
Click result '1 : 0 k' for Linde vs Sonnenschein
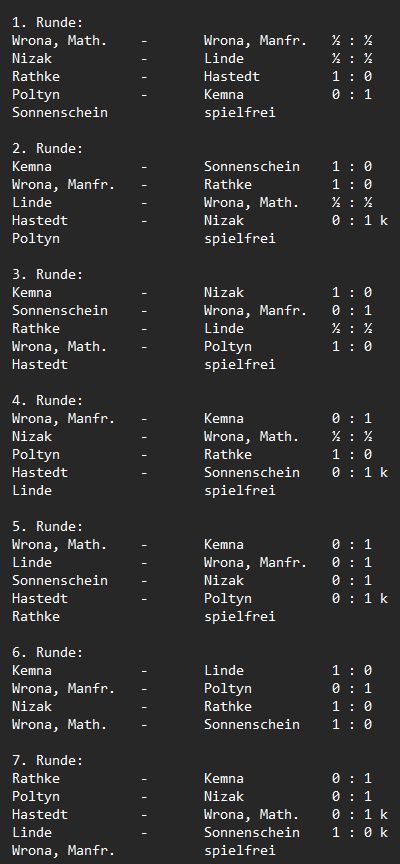click(x=360, y=833)
